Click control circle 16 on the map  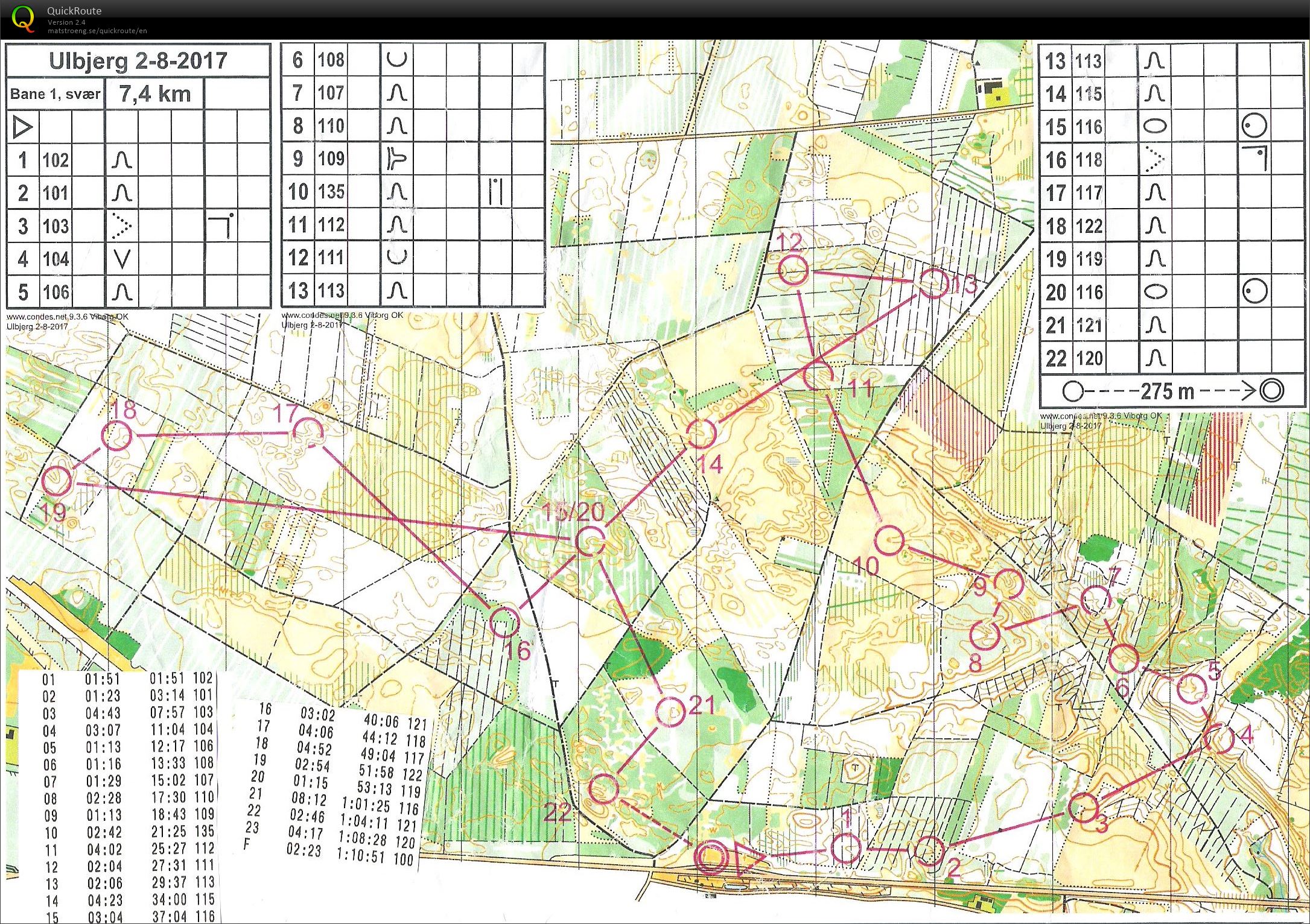click(504, 622)
